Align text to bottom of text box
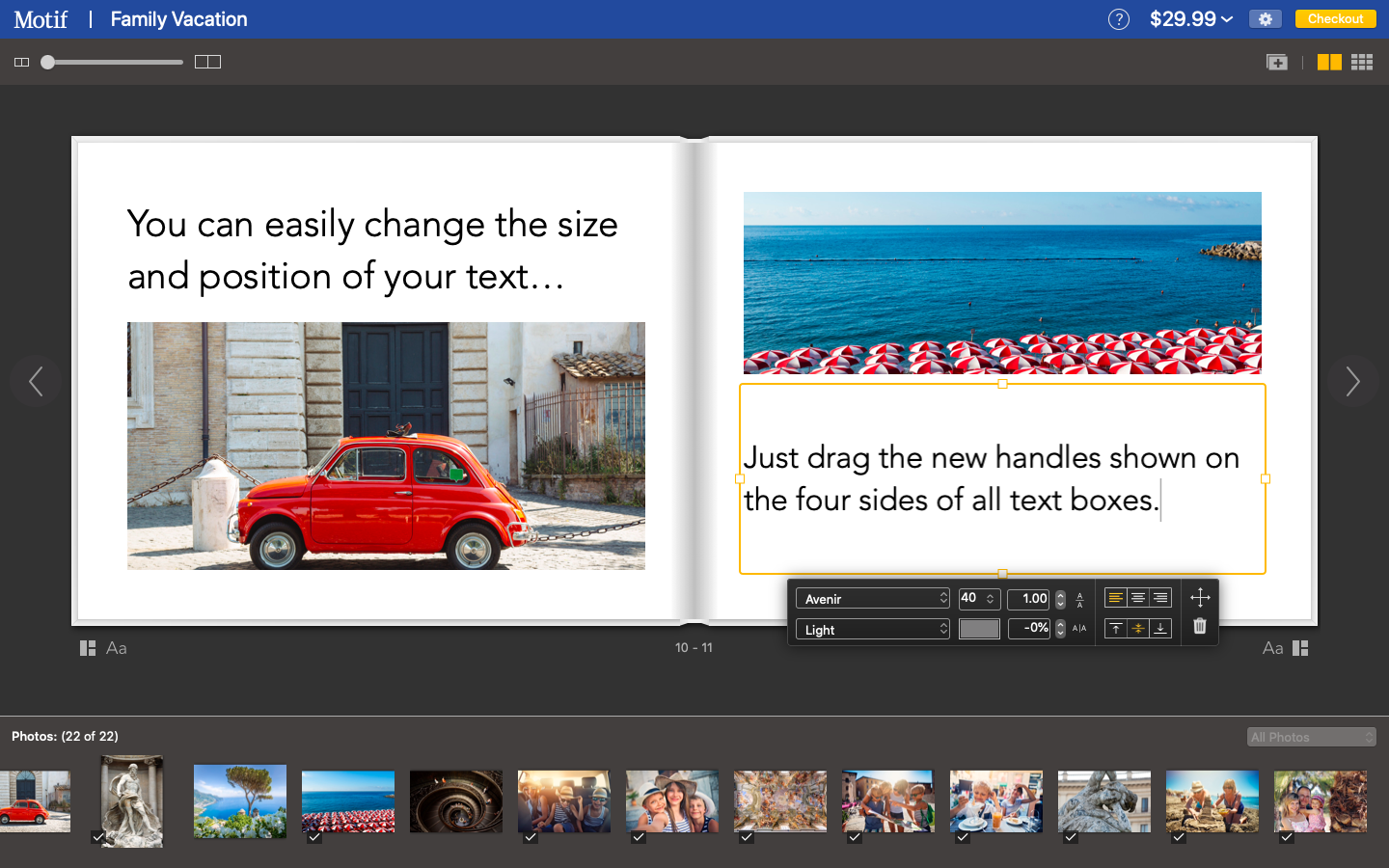The width and height of the screenshot is (1389, 868). [1160, 628]
